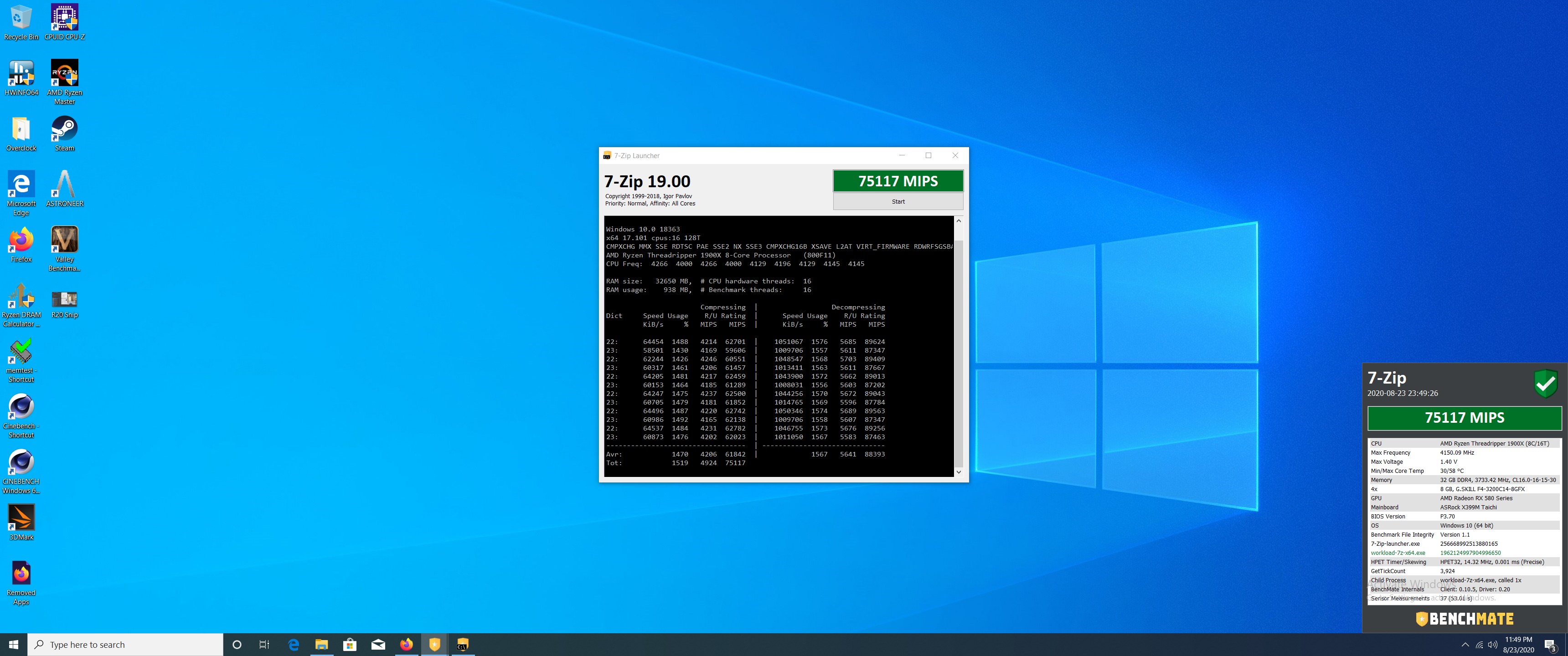Select the Overclock folder icon
The height and width of the screenshot is (656, 1568).
tap(21, 133)
